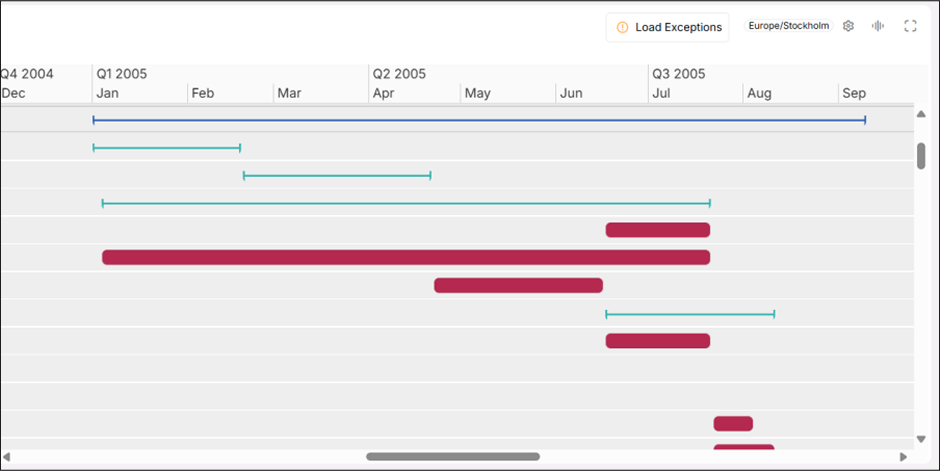
Task: Open the settings gear icon
Action: (x=848, y=26)
